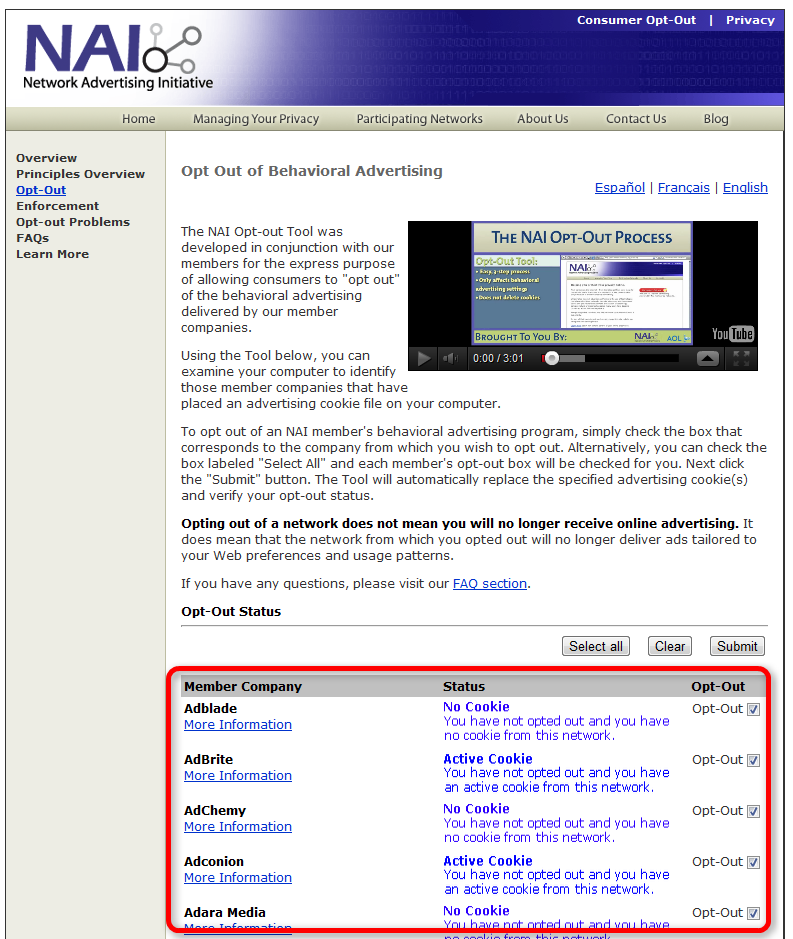This screenshot has width=793, height=939.
Task: Click the NAI Network Advertising Initiative logo
Action: [x=117, y=56]
